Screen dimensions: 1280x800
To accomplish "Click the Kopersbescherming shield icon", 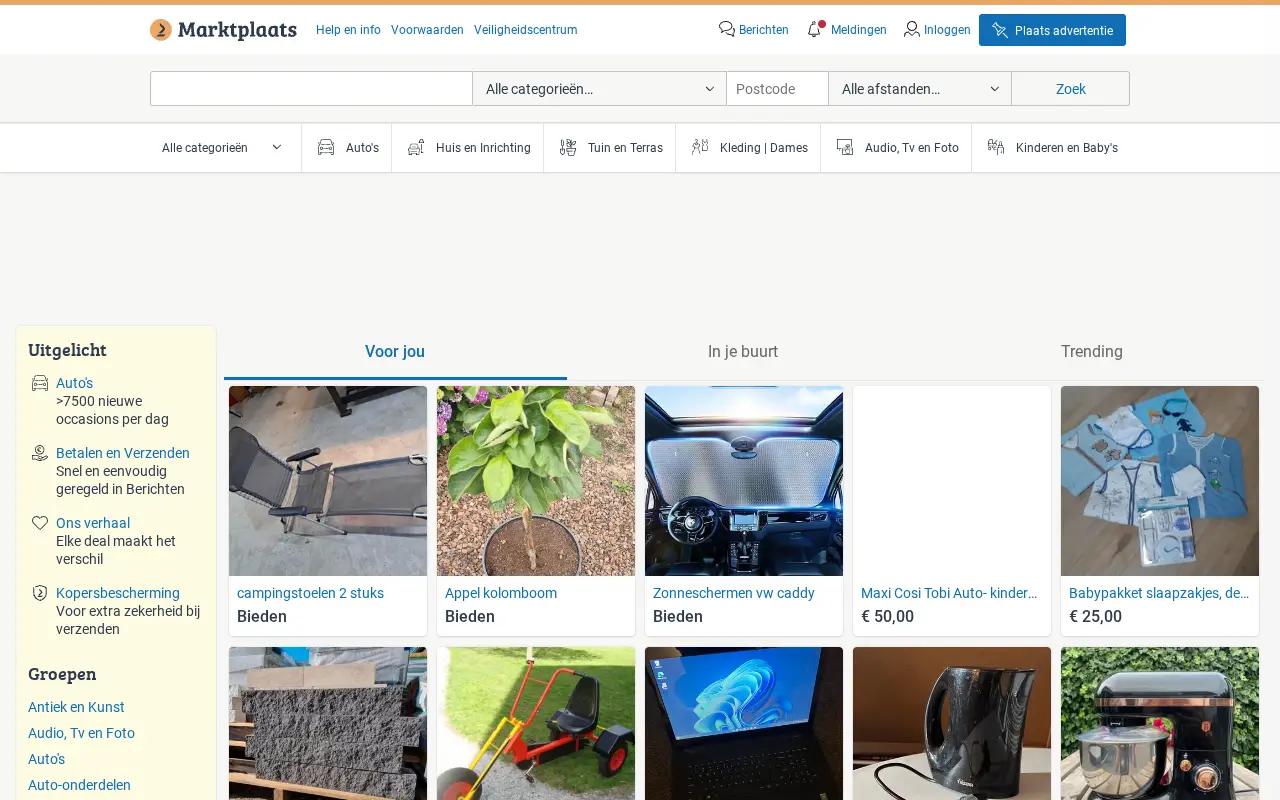I will [40, 593].
